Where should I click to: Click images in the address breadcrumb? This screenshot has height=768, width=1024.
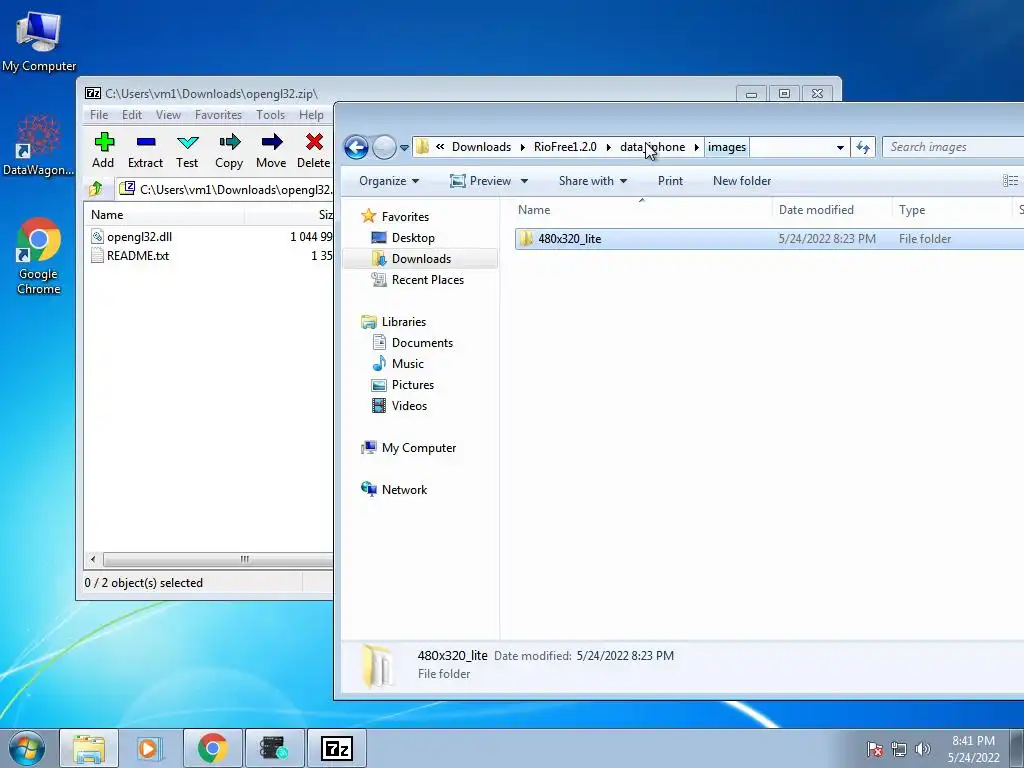[x=727, y=147]
